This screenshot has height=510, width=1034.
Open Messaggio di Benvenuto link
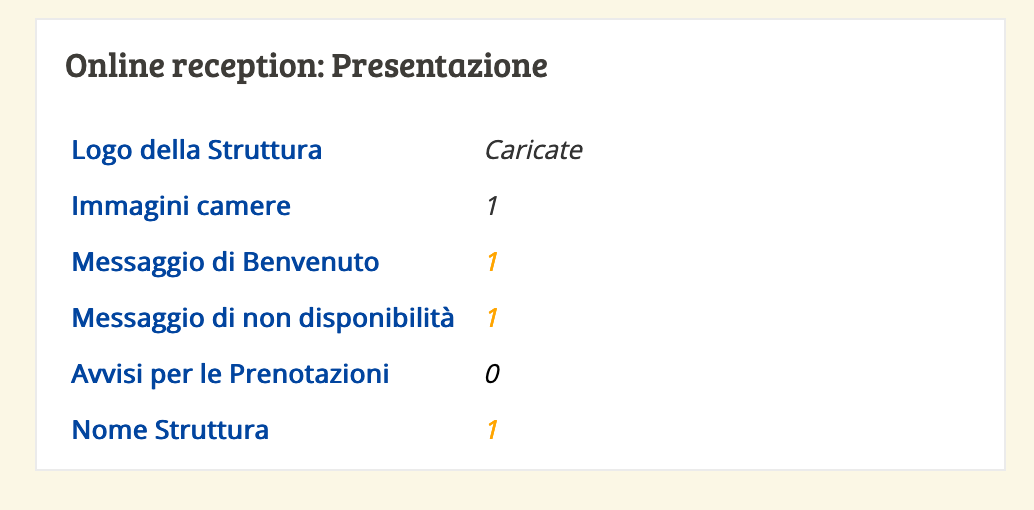(x=226, y=263)
